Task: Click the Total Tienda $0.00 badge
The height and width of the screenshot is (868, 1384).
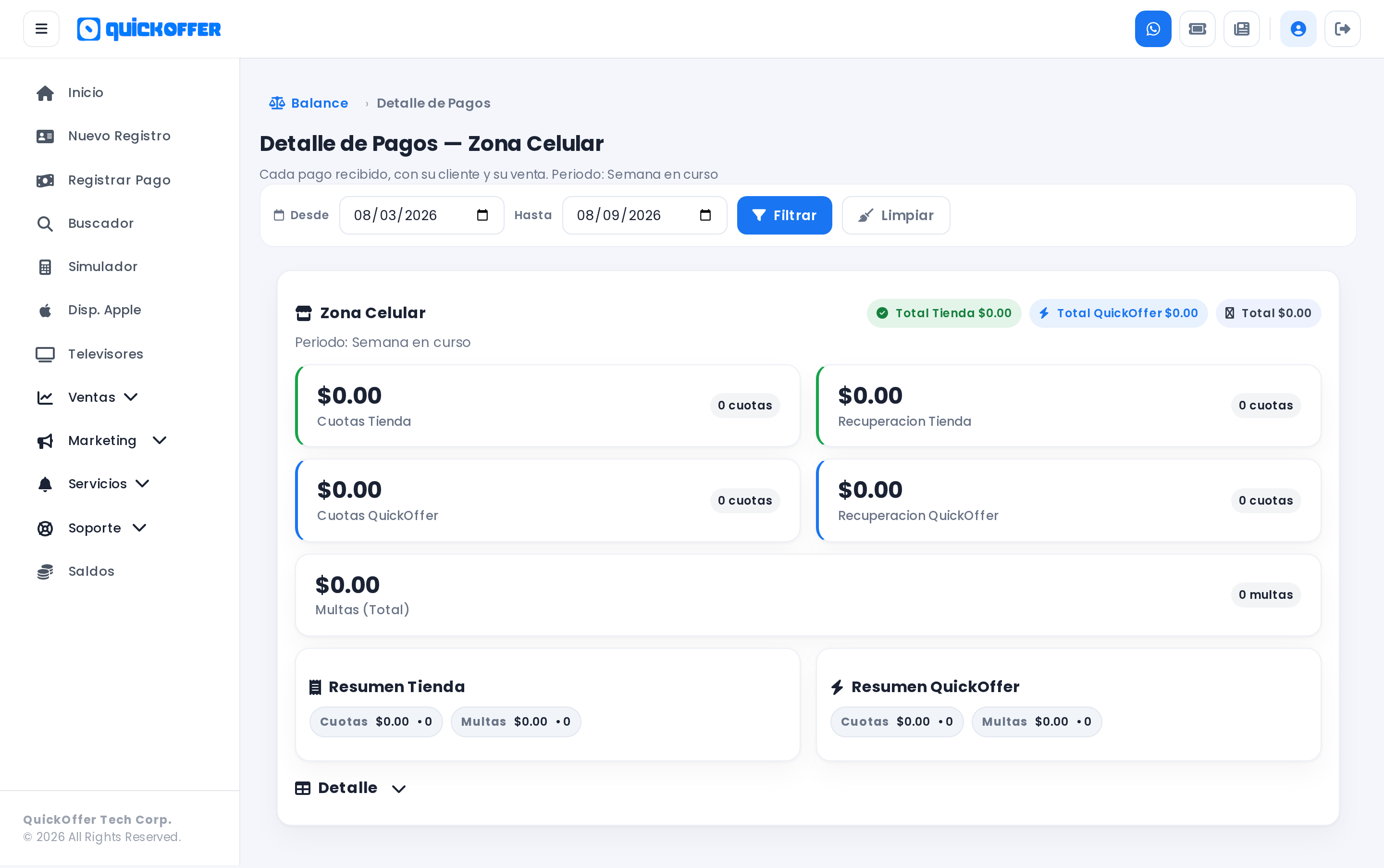Action: [944, 313]
